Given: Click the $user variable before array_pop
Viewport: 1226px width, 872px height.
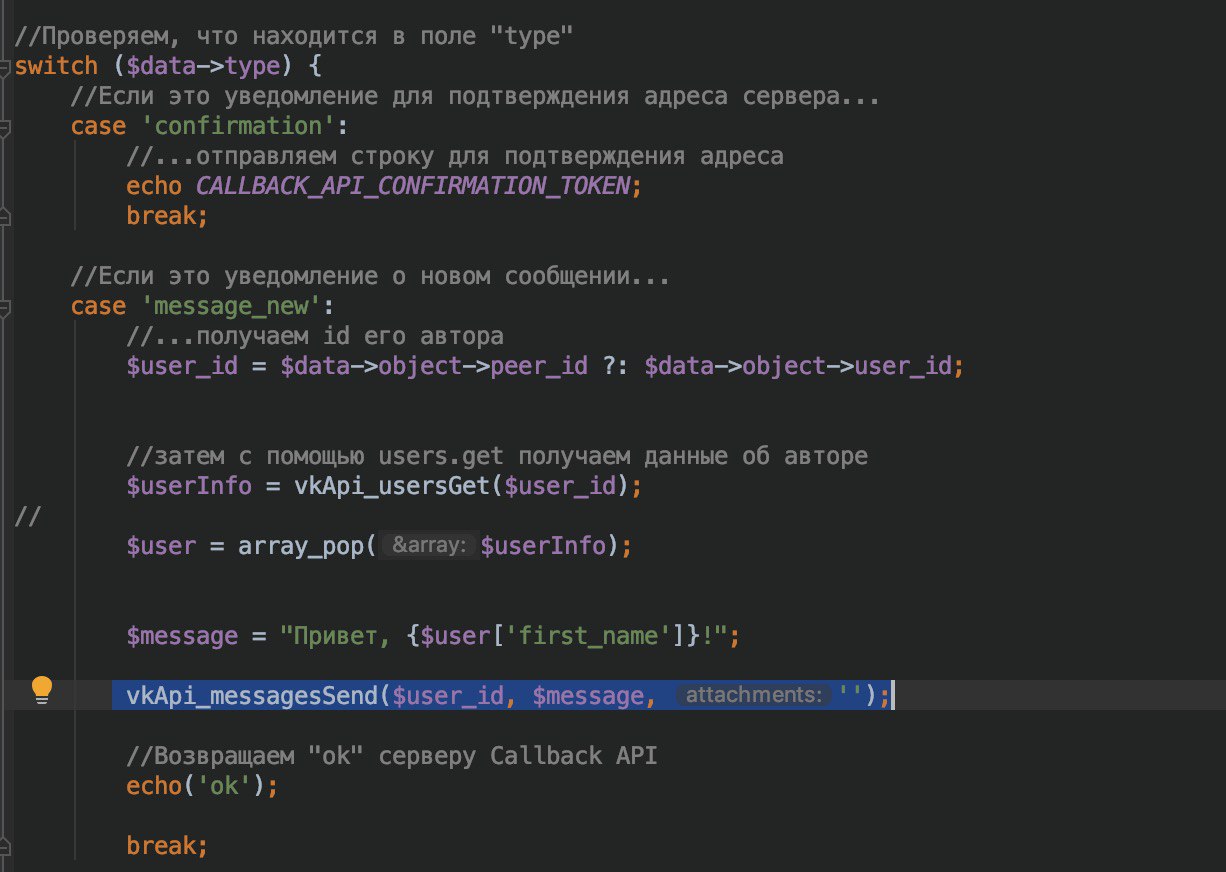Looking at the screenshot, I should pos(161,546).
